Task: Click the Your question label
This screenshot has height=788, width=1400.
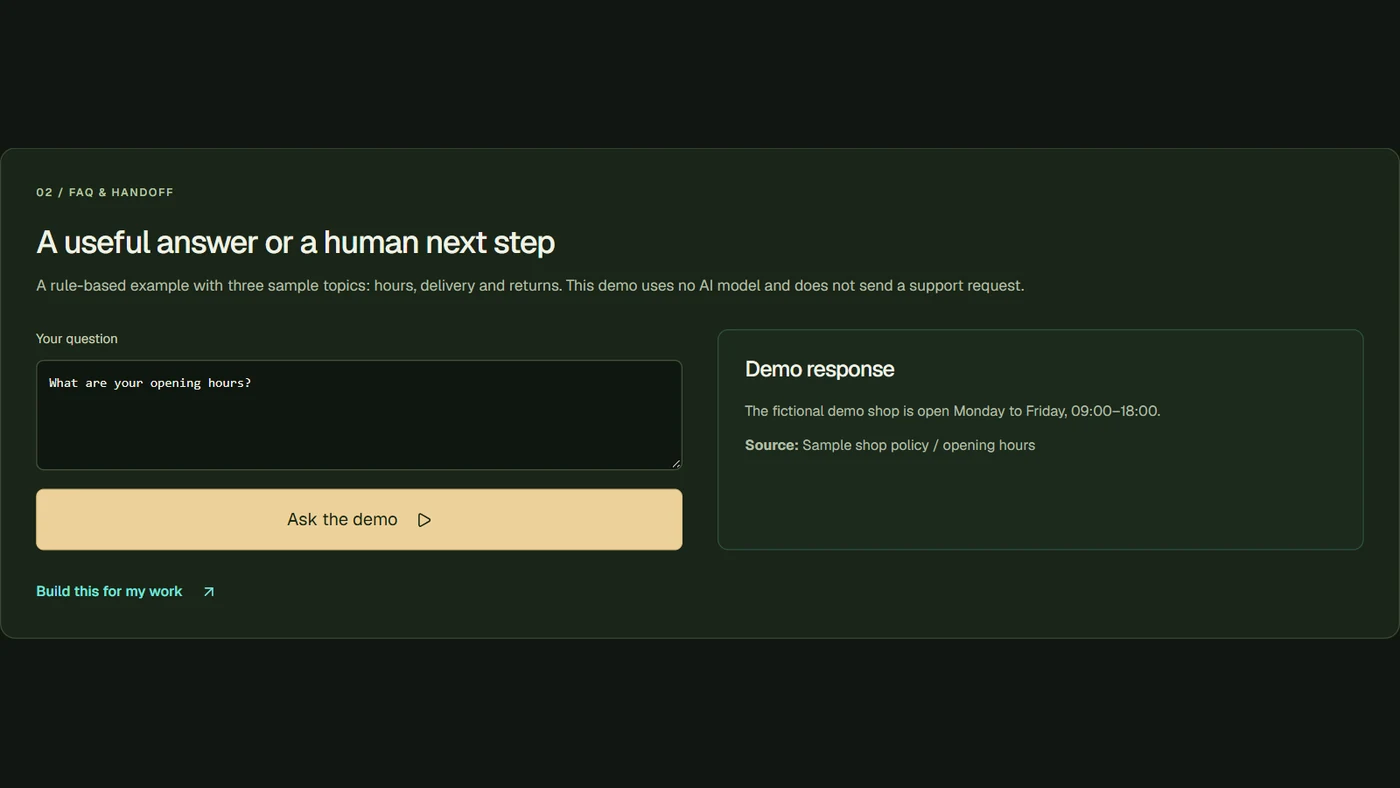Action: tap(77, 339)
